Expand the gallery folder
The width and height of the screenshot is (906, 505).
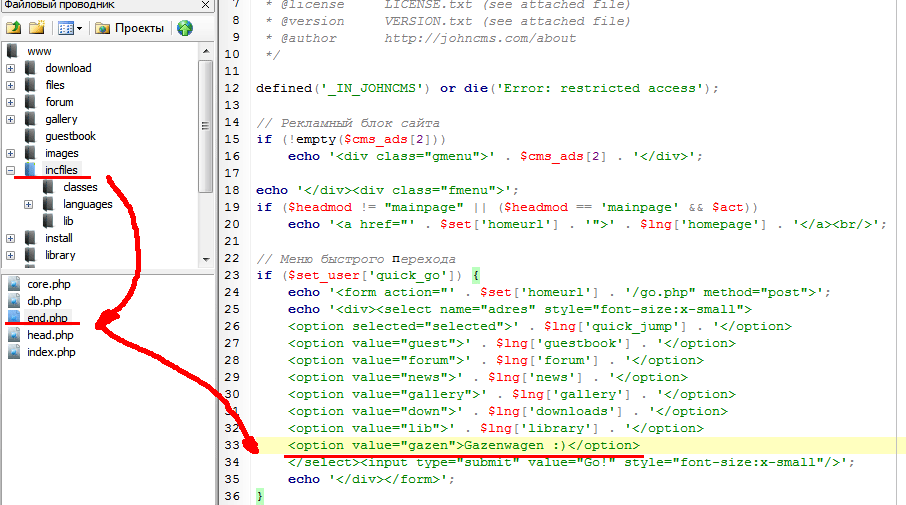10,119
